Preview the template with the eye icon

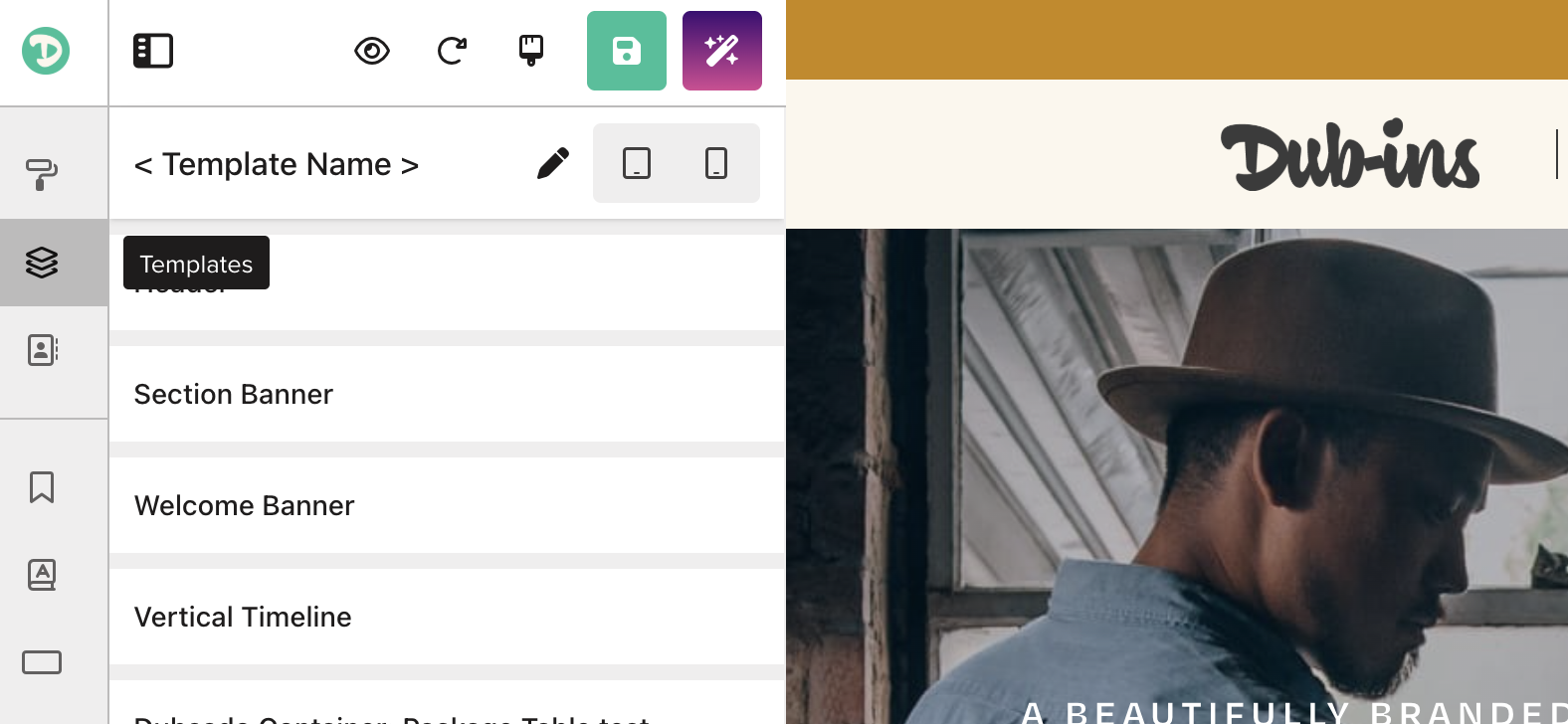[x=372, y=51]
